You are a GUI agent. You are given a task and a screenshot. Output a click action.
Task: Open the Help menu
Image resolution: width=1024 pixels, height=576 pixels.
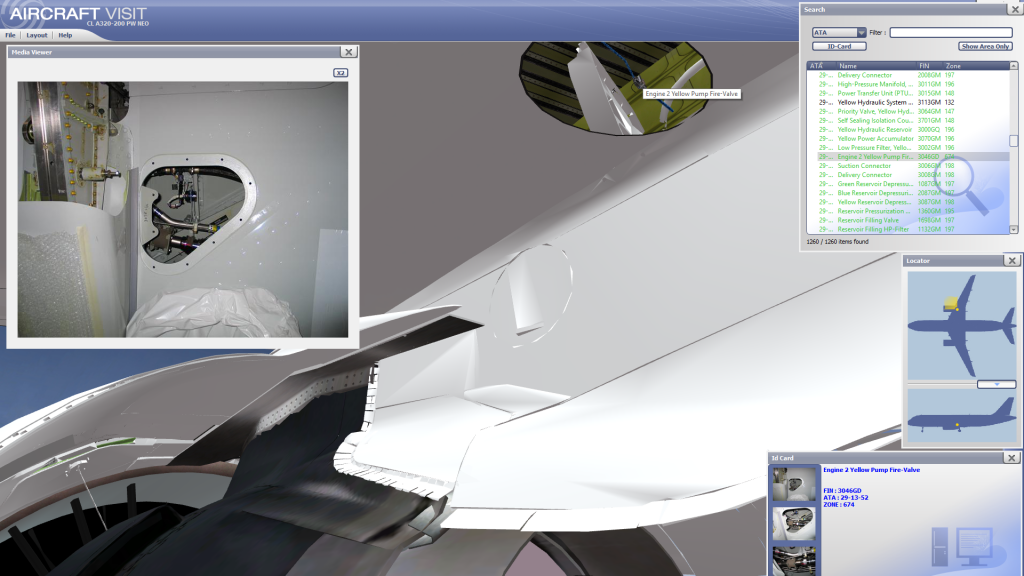click(x=65, y=35)
